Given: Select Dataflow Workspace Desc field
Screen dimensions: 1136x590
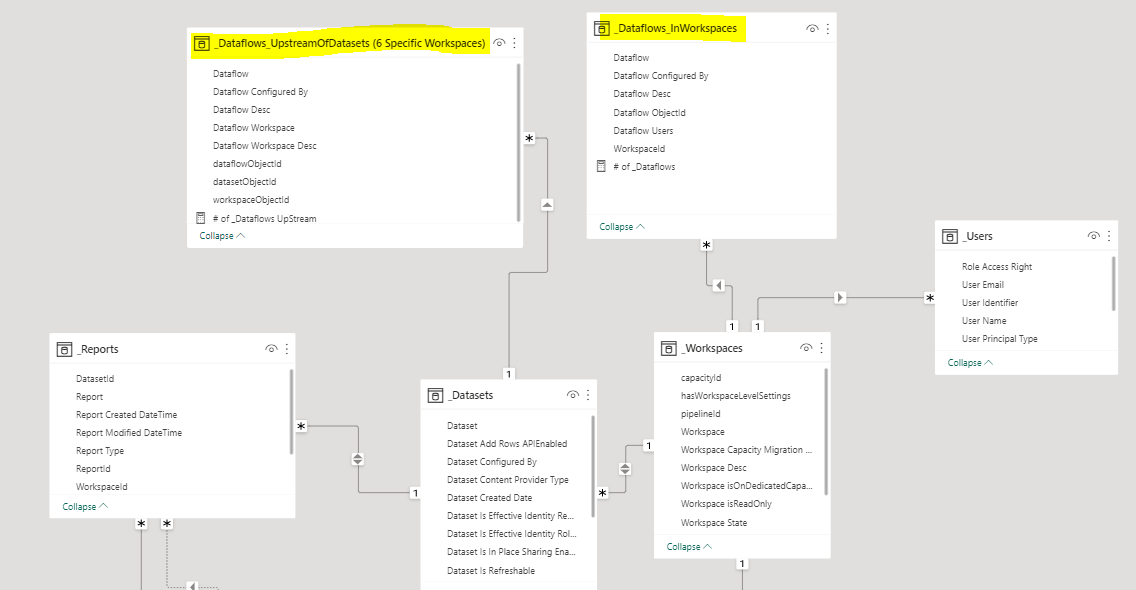Looking at the screenshot, I should click(x=264, y=146).
